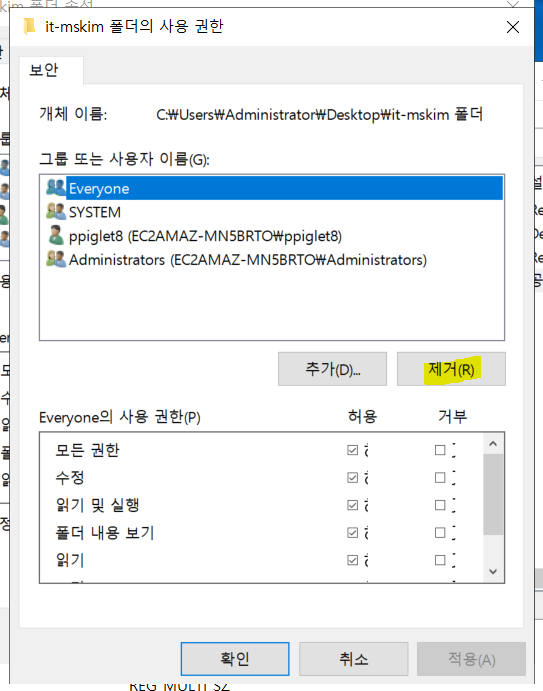Click the 추가(D)... button
This screenshot has width=543, height=691.
coord(332,369)
